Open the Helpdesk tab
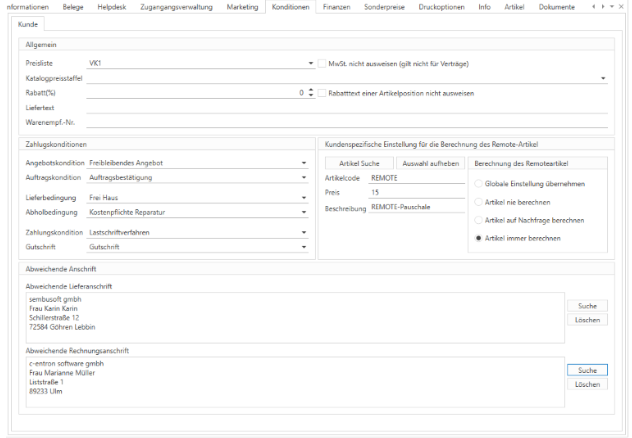632x438 pixels. click(111, 7)
